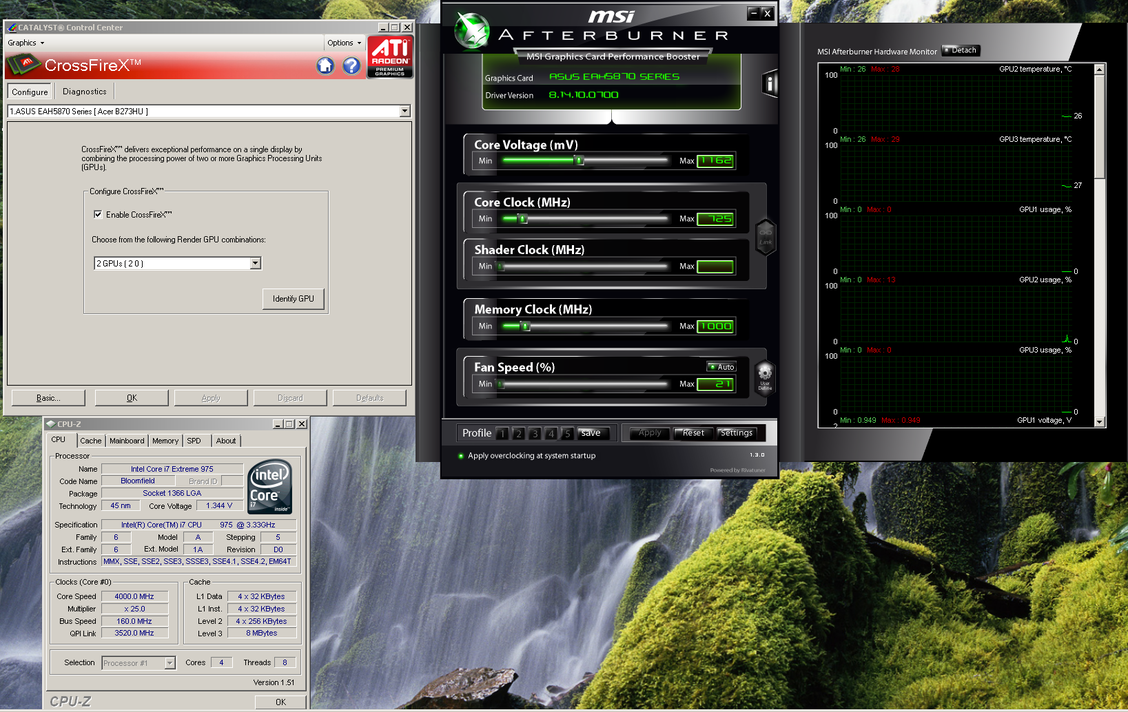This screenshot has width=1128, height=712.
Task: Click the Catalyst home icon
Action: click(325, 65)
